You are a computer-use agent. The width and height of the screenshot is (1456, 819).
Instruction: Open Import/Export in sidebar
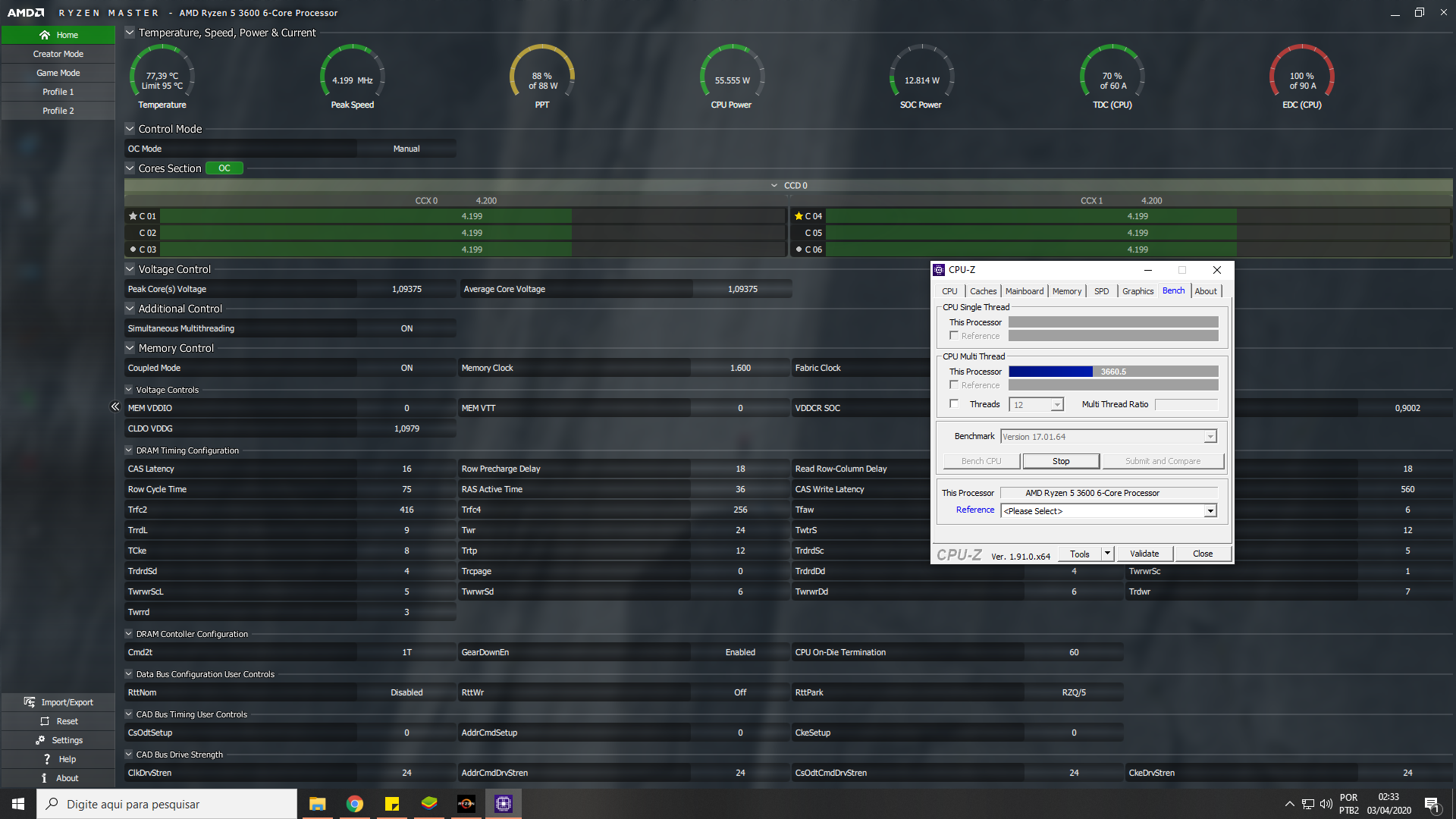click(58, 702)
